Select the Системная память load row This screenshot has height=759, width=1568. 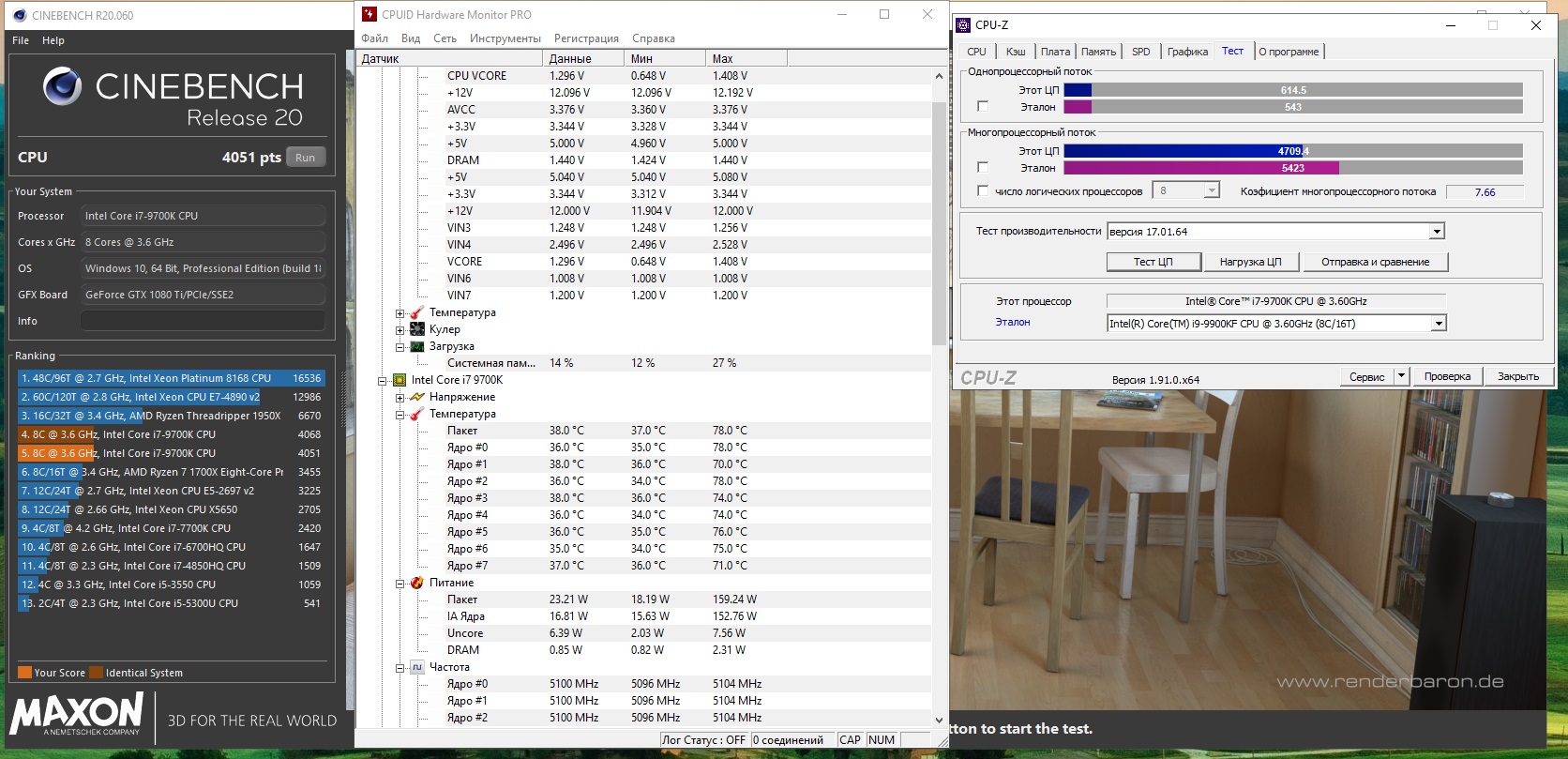tap(644, 363)
